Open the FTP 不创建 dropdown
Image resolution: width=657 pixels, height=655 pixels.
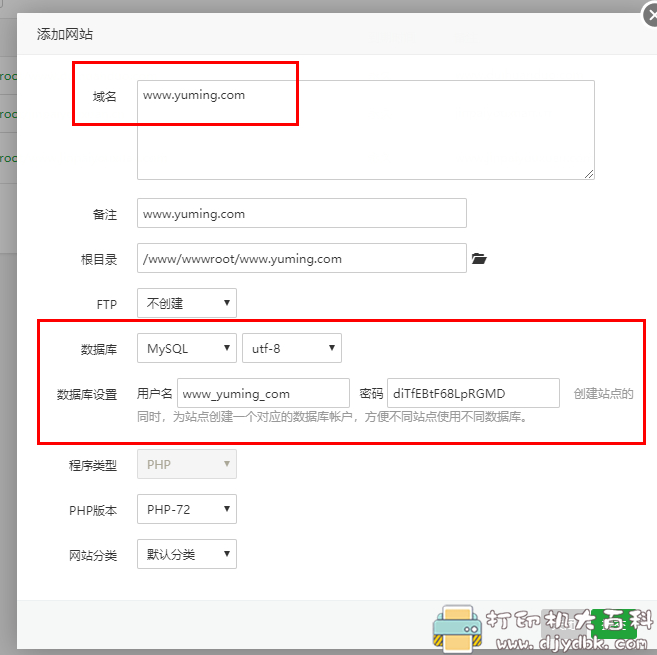(x=187, y=303)
